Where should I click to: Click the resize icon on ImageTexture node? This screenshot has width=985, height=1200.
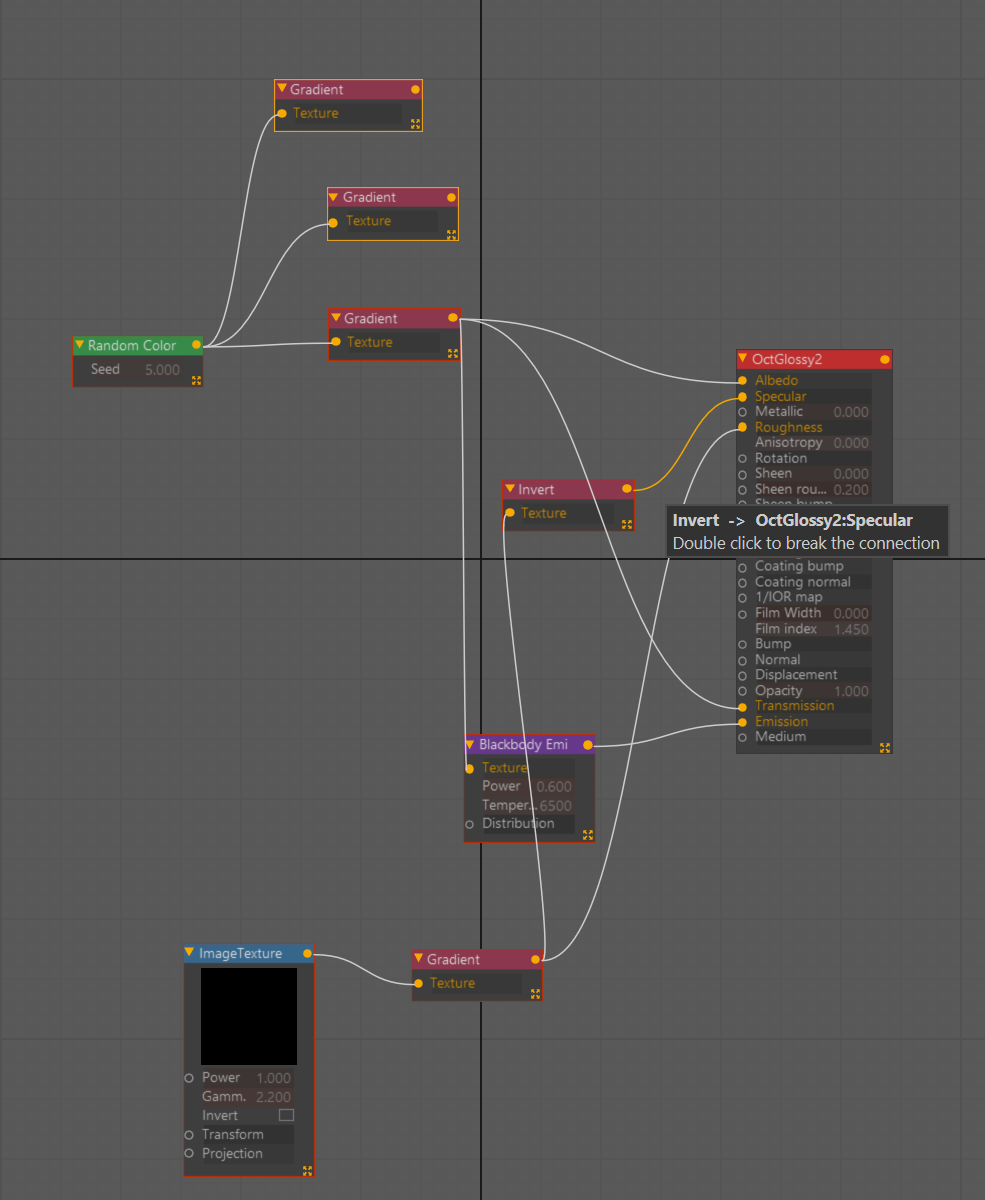[307, 1170]
